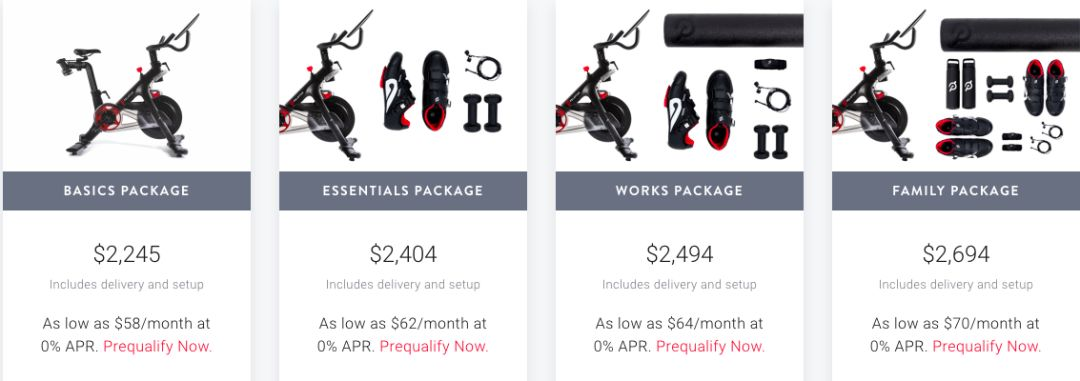Click the dumbbell weights in Essentials Package
1080x381 pixels.
coord(482,113)
